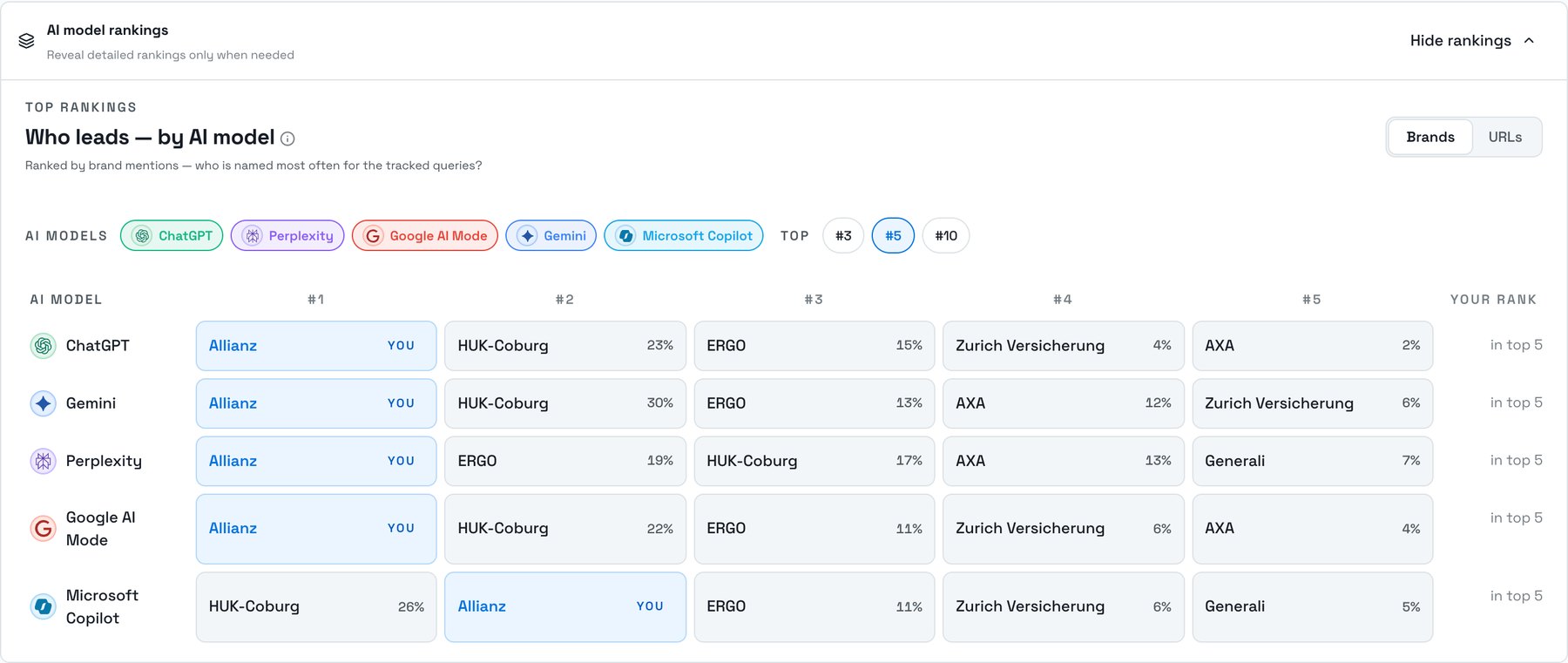Screen dimensions: 1568x663
Task: Click the ChatGPT logo in the table row
Action: tap(43, 346)
